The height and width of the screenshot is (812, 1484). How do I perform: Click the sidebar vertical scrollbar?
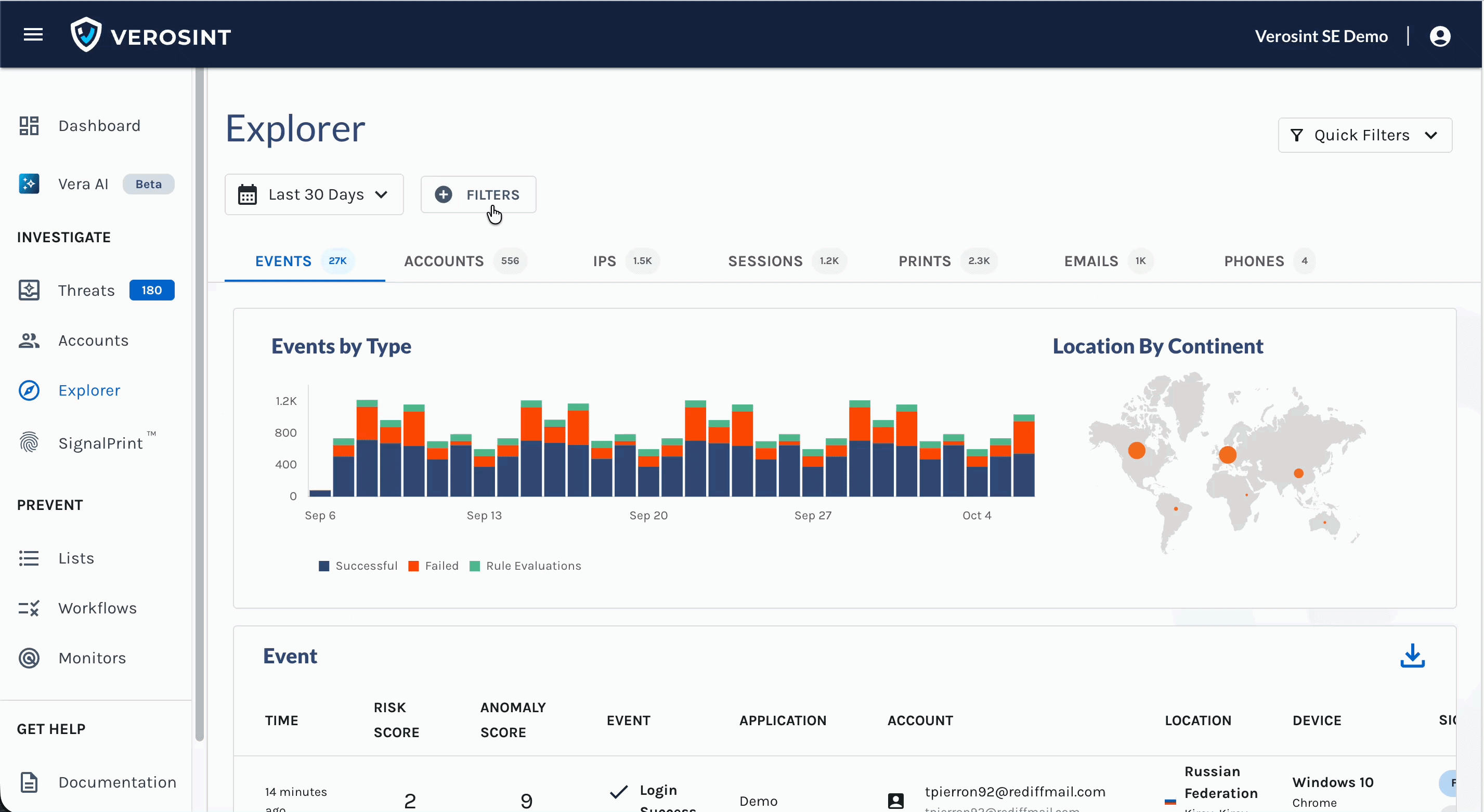[199, 403]
